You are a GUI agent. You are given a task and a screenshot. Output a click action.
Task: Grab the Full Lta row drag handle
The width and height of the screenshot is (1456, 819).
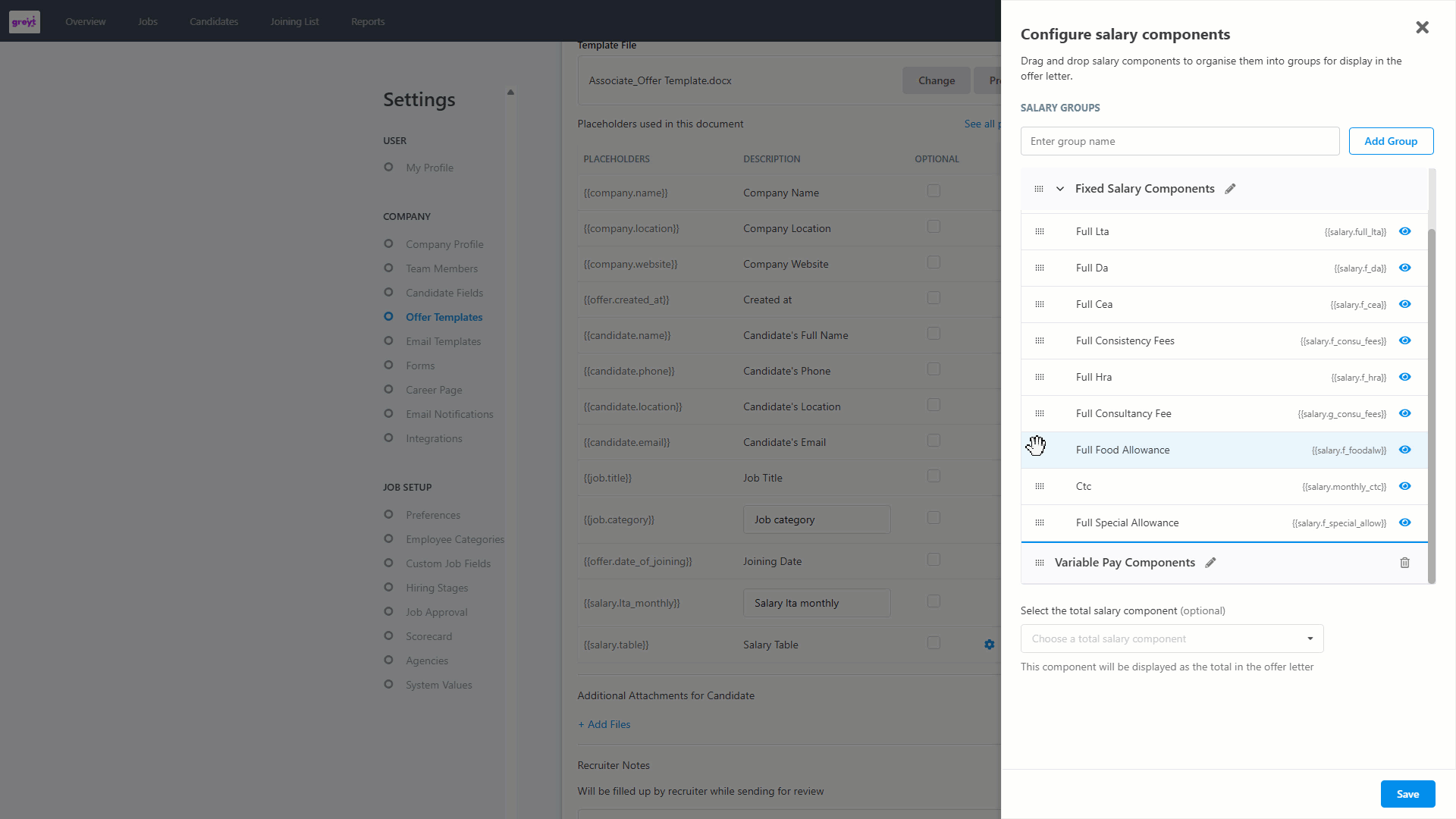click(x=1039, y=232)
